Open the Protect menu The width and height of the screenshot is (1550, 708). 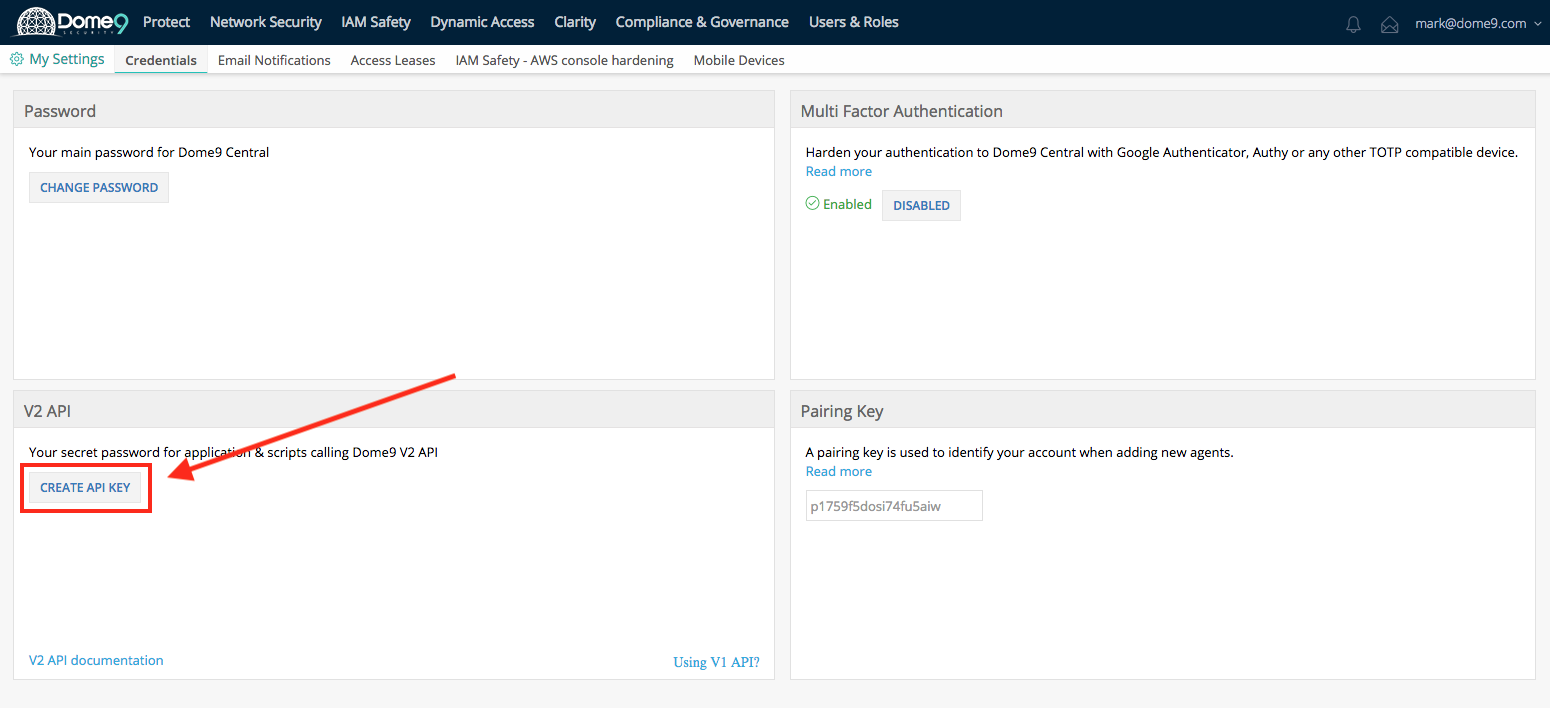click(166, 22)
